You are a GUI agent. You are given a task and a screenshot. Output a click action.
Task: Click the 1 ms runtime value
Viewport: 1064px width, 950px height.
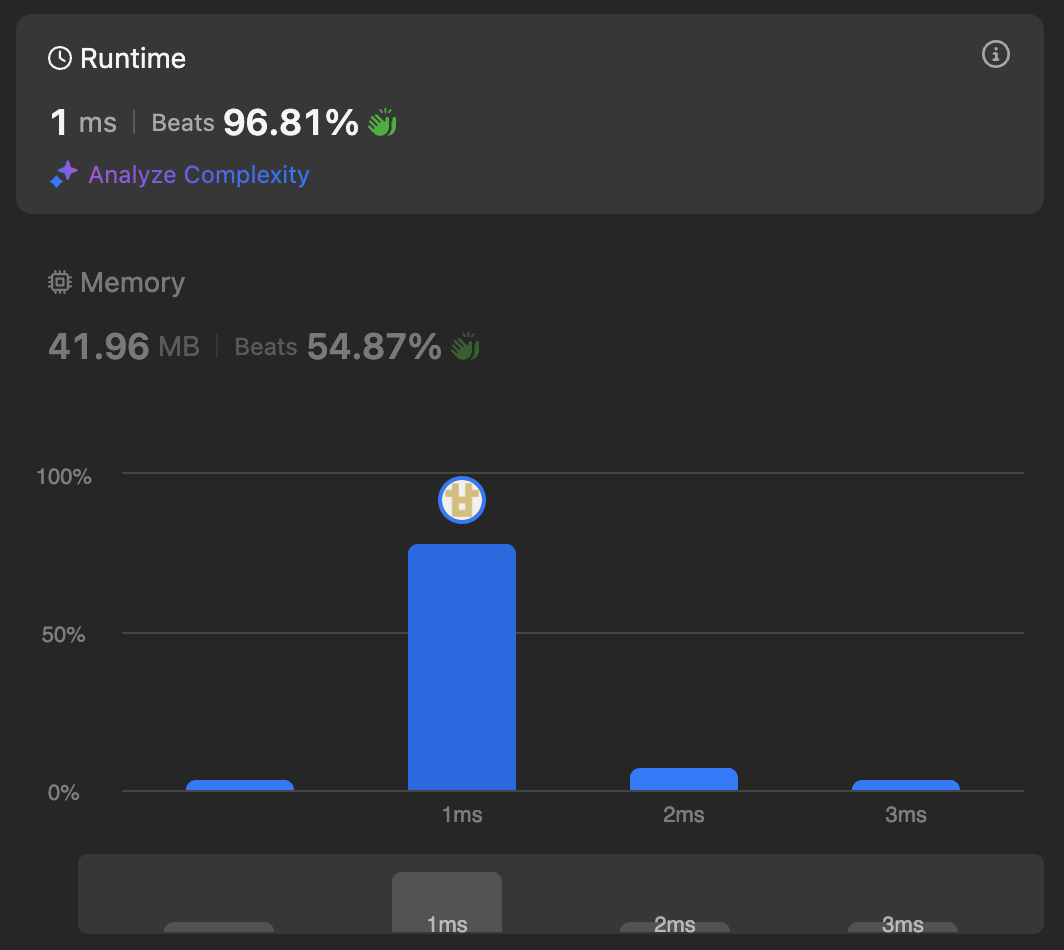[83, 122]
